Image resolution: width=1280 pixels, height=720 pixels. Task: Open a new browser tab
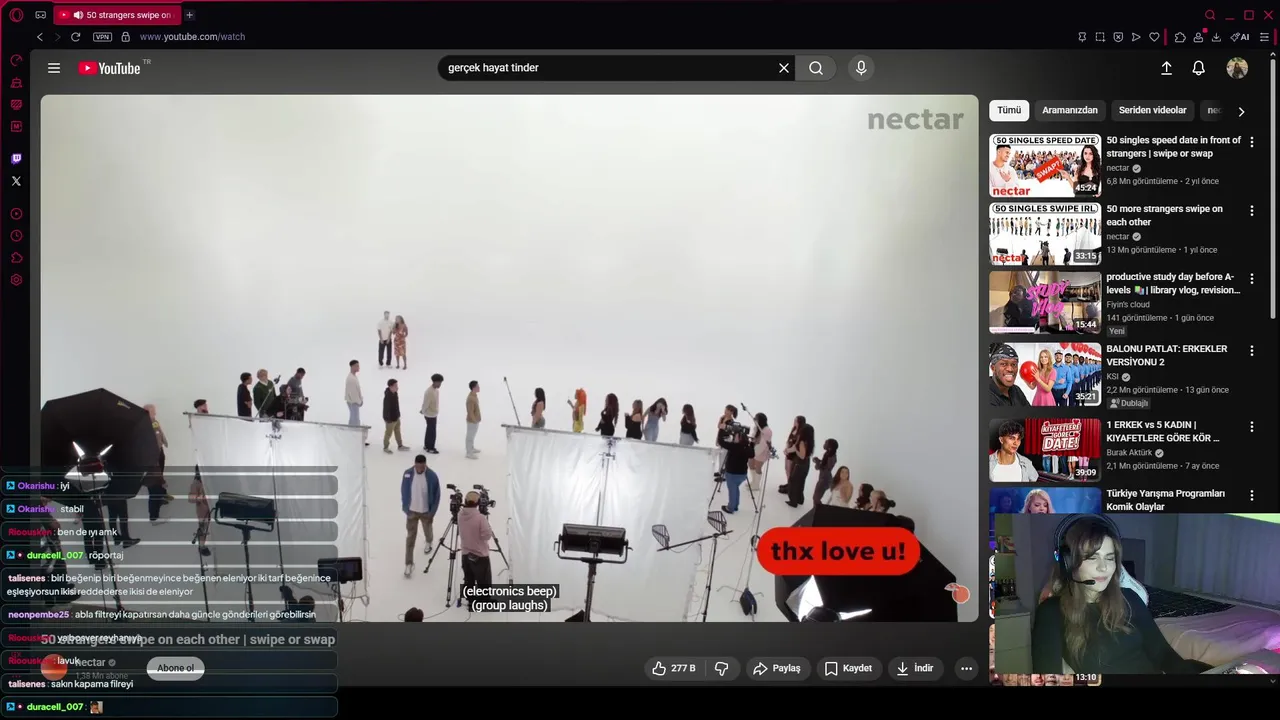189,15
